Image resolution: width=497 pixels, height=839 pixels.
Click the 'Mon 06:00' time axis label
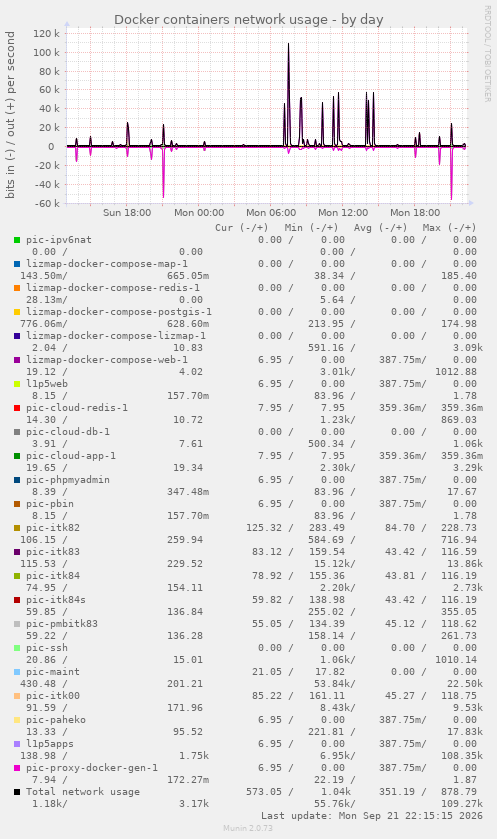pos(271,213)
